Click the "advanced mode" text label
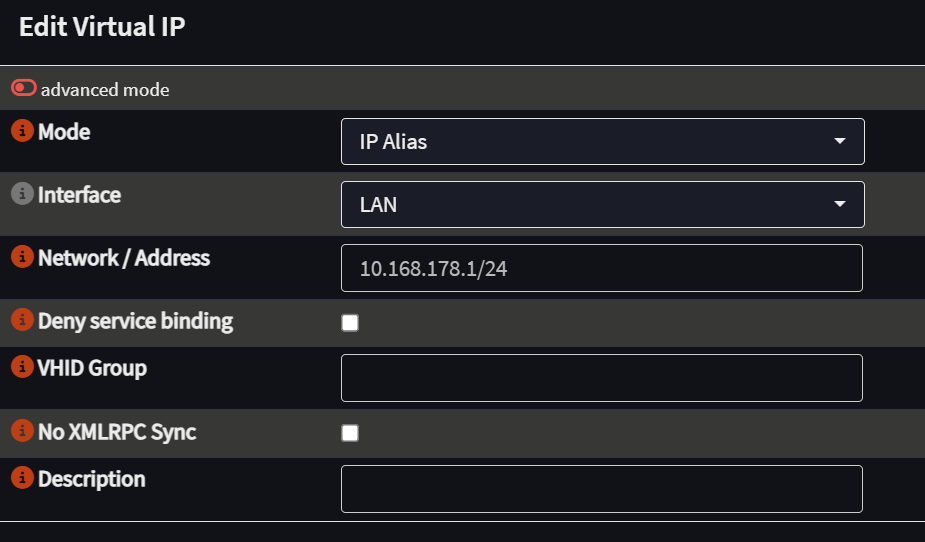 click(105, 90)
